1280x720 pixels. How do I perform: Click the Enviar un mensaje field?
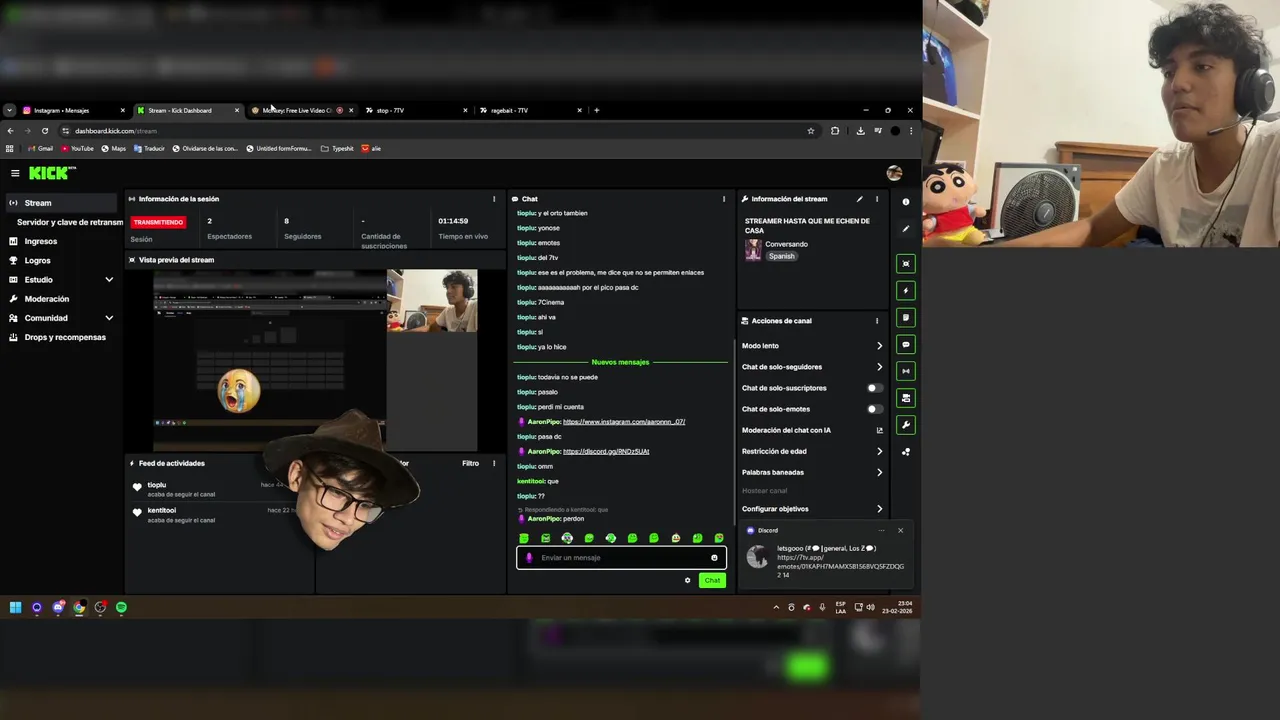(x=620, y=558)
